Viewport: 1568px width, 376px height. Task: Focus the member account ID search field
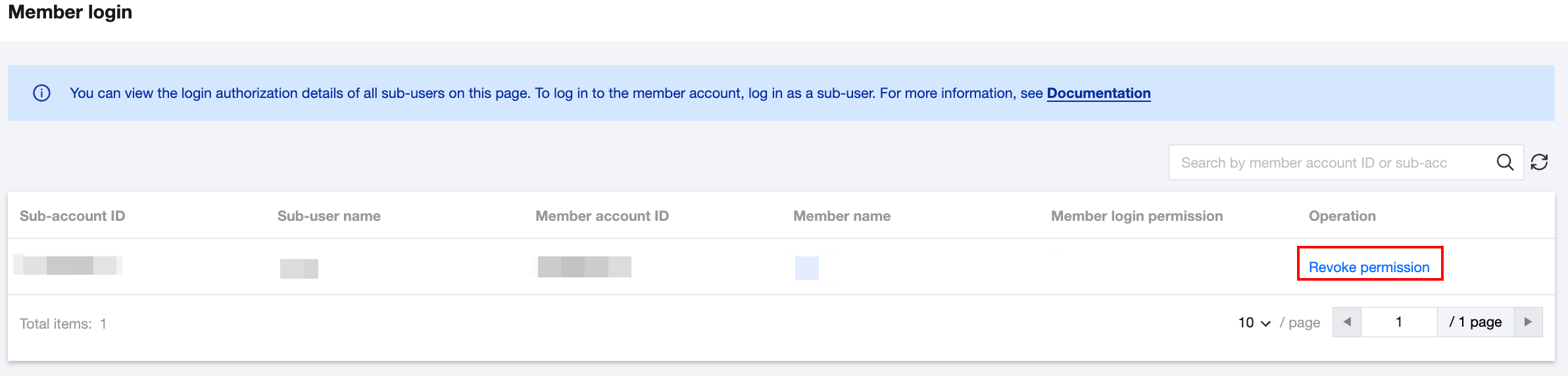tap(1329, 162)
